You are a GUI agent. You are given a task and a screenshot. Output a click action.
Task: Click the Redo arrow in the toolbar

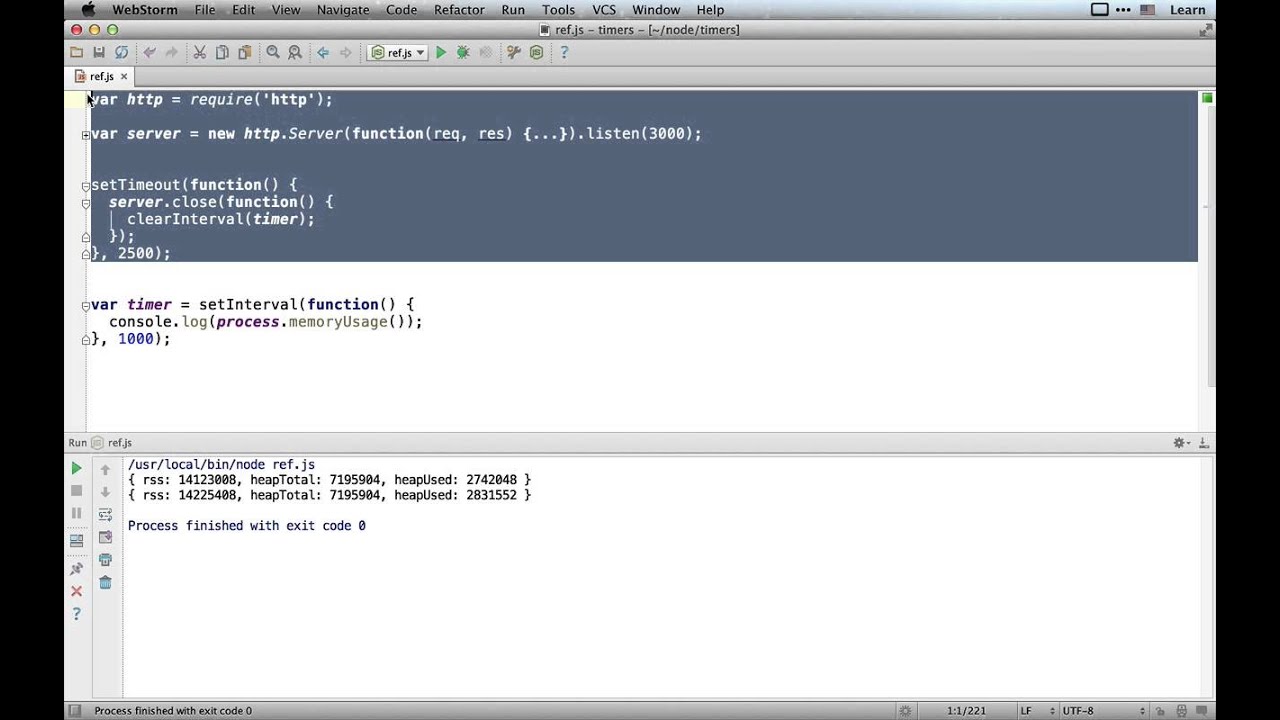click(171, 53)
